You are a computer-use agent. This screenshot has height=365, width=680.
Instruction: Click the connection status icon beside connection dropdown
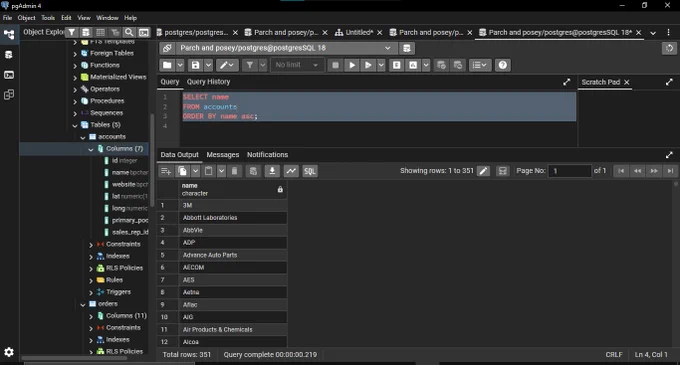point(167,48)
